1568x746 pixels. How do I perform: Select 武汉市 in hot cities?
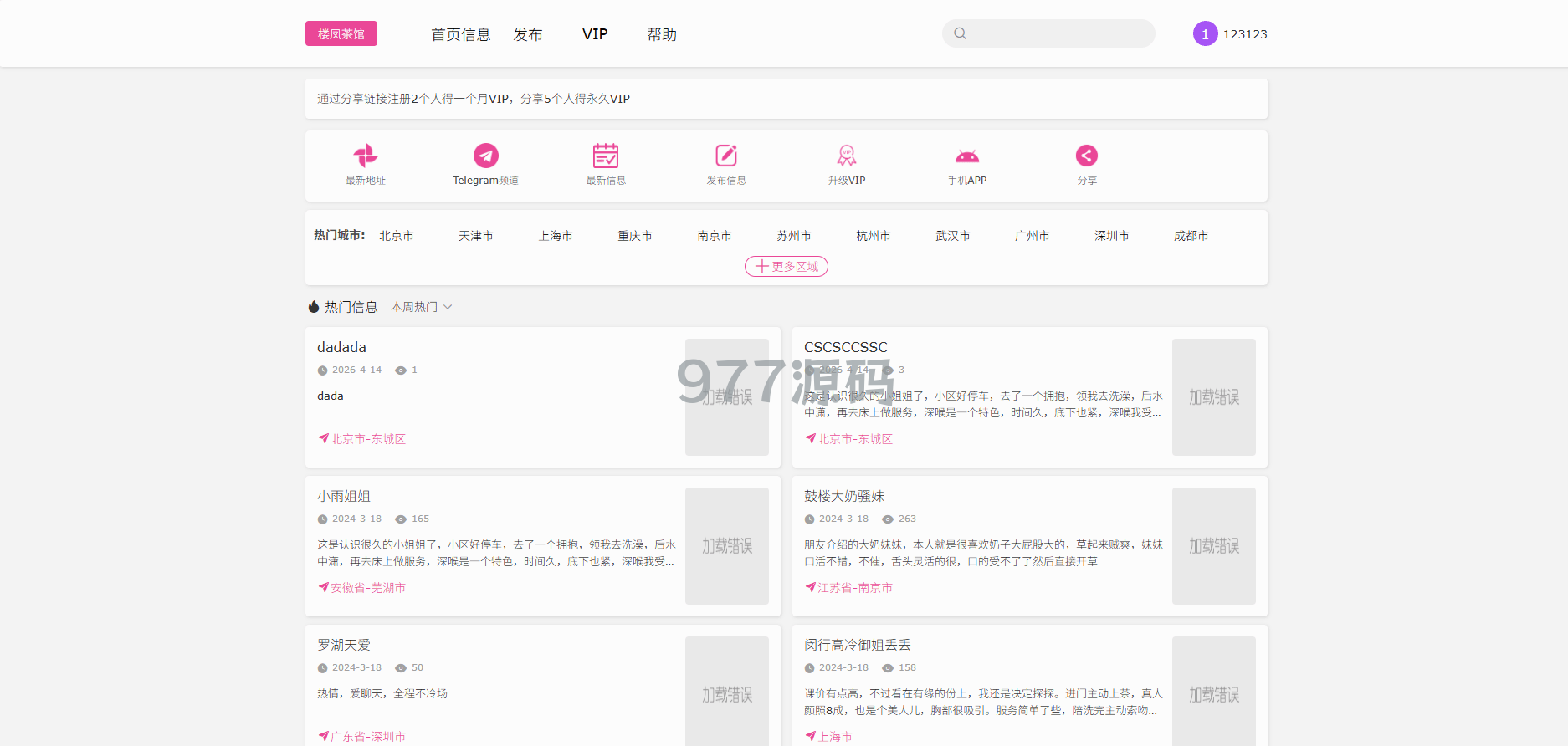pos(953,236)
